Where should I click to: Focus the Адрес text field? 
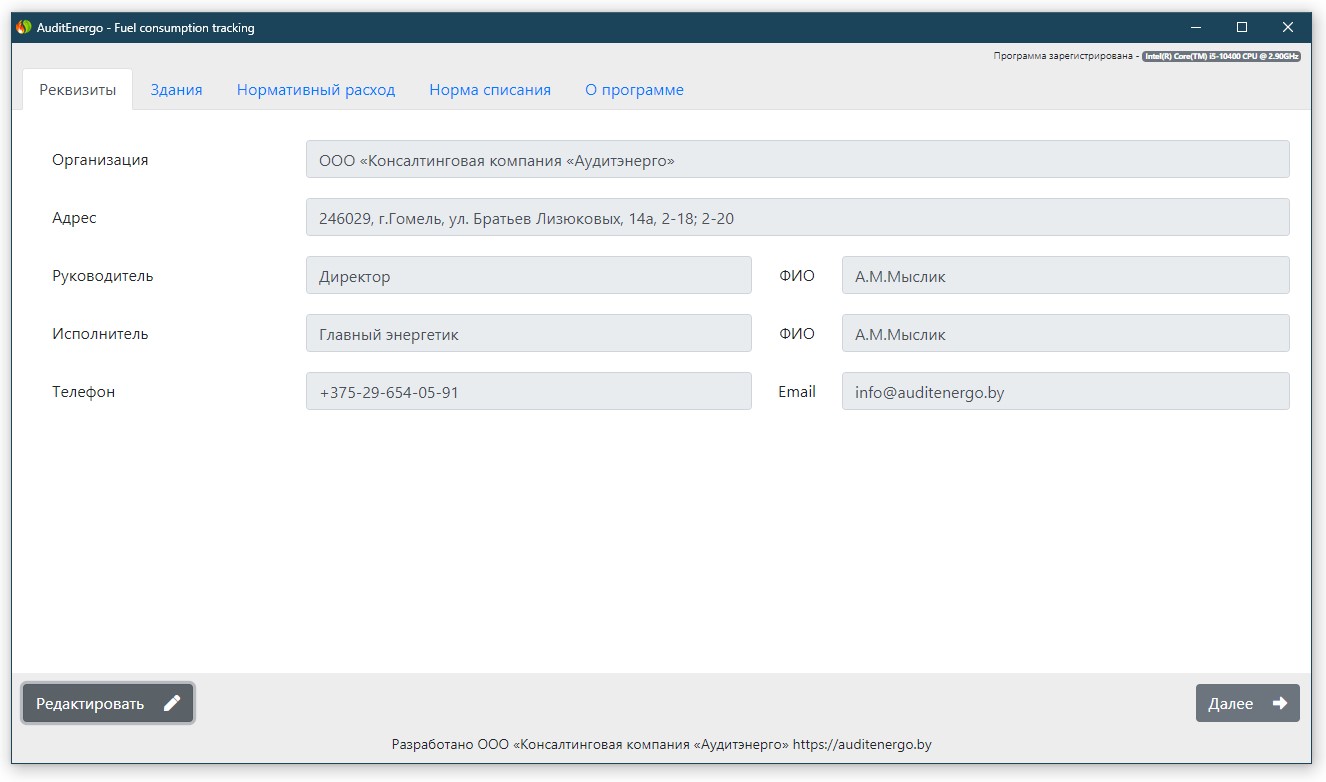coord(797,218)
